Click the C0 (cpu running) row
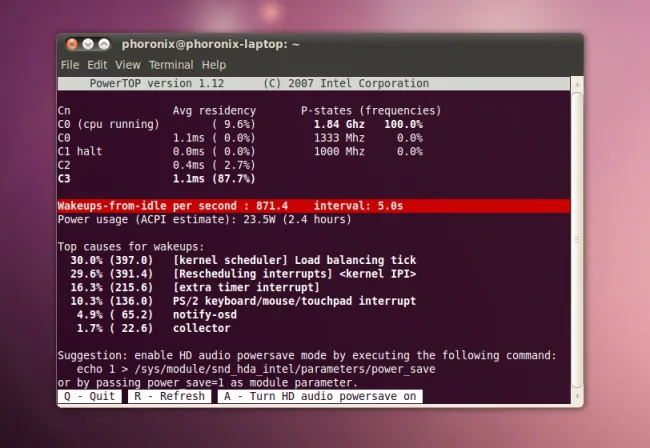Image resolution: width=650 pixels, height=448 pixels. pos(157,124)
